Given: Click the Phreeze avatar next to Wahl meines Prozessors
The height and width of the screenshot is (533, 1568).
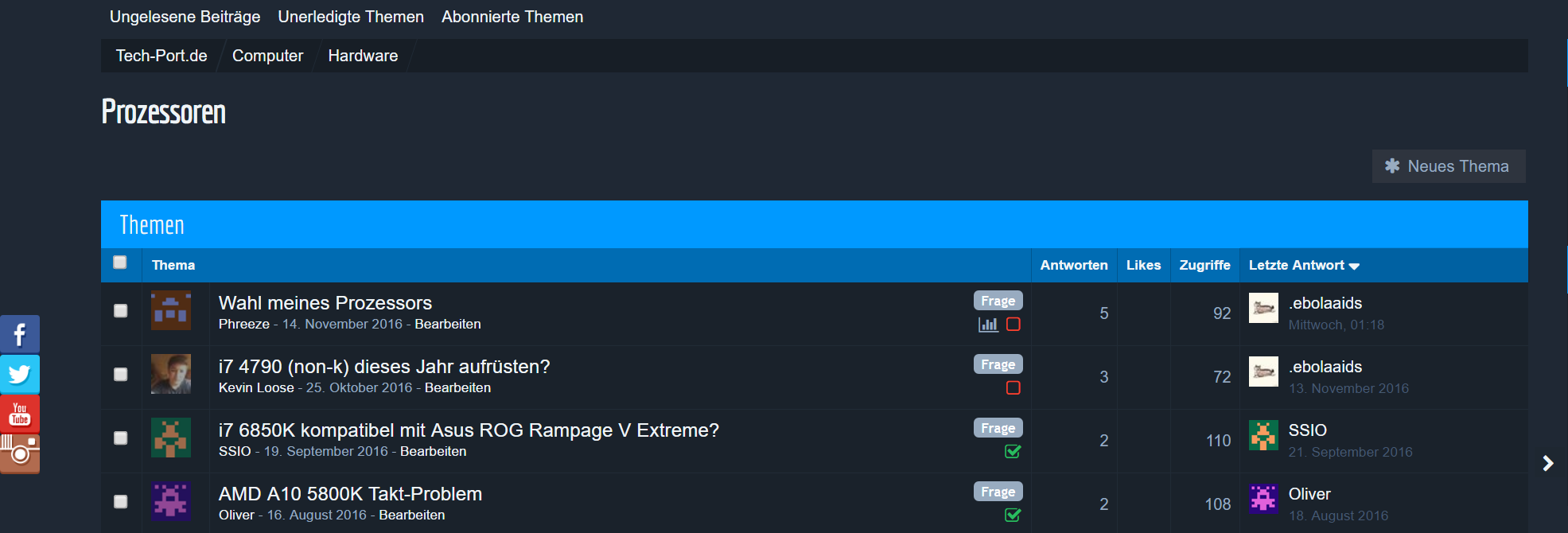Looking at the screenshot, I should click(171, 310).
